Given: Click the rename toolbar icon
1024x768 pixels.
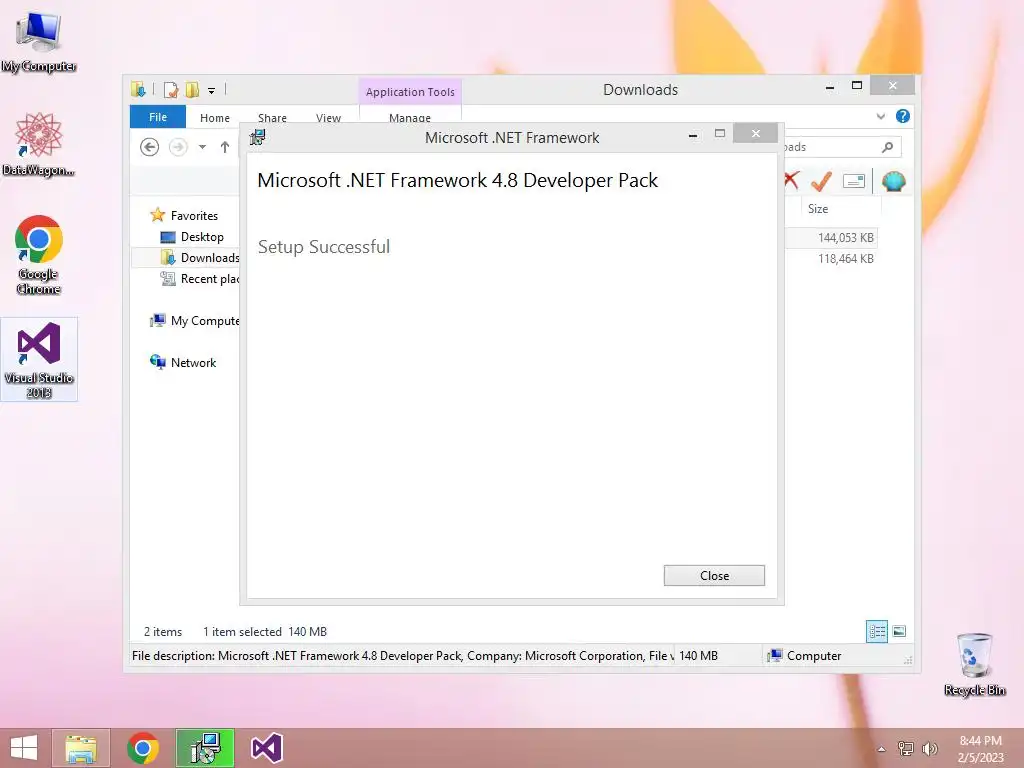Looking at the screenshot, I should (x=854, y=181).
